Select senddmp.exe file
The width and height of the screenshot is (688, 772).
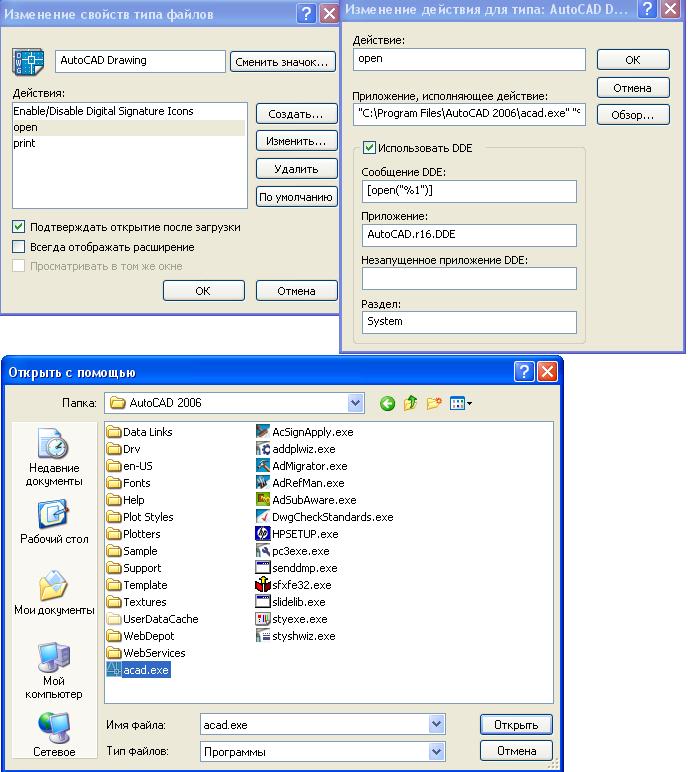pyautogui.click(x=296, y=568)
